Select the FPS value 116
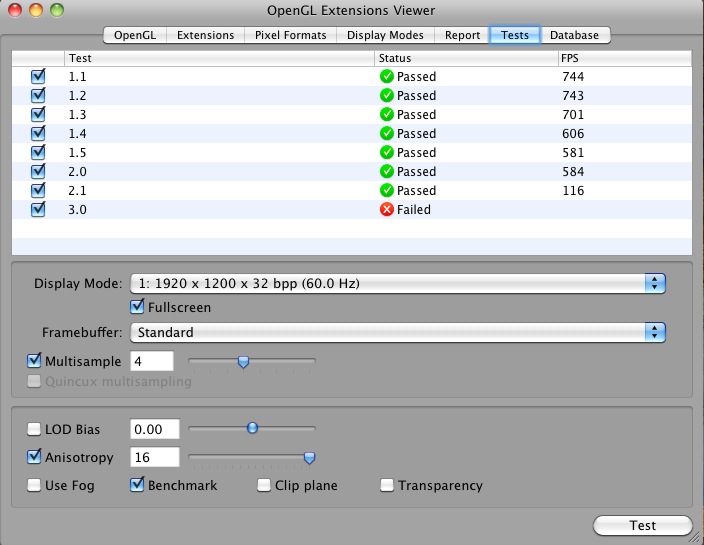 click(573, 191)
